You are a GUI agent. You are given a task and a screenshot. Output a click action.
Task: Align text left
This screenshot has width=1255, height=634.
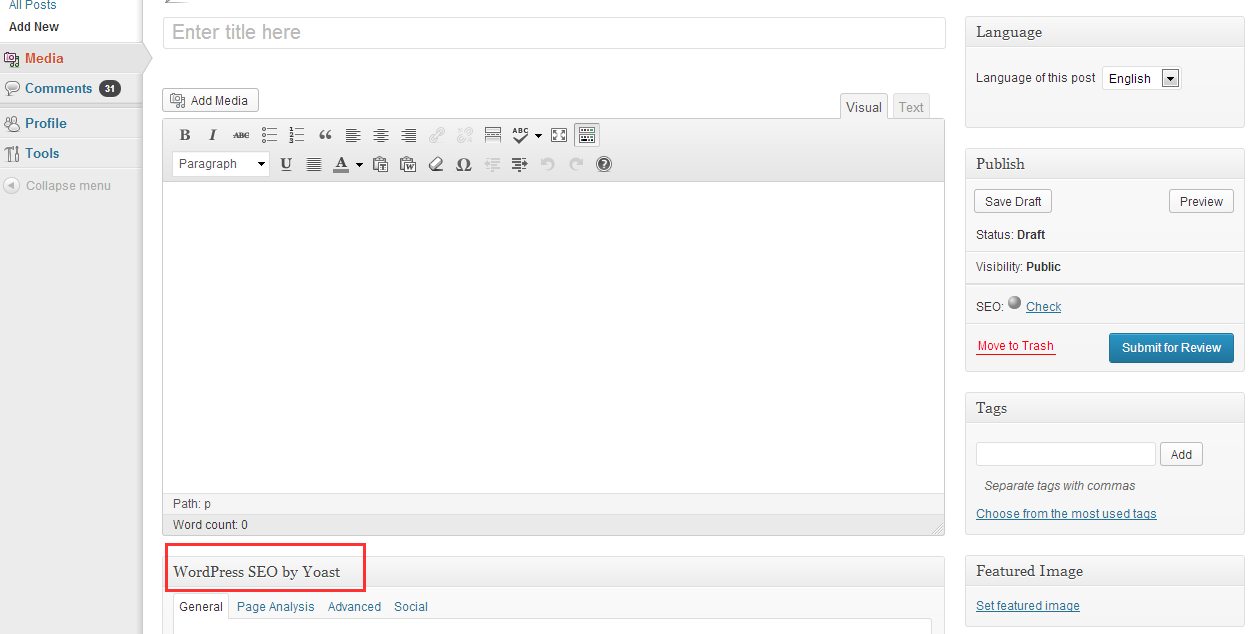(353, 135)
